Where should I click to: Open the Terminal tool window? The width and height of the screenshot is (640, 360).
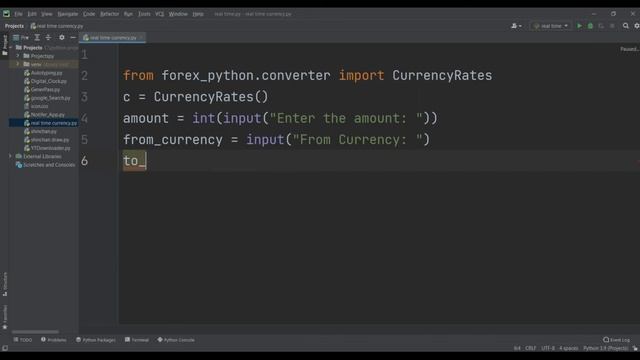(137, 340)
